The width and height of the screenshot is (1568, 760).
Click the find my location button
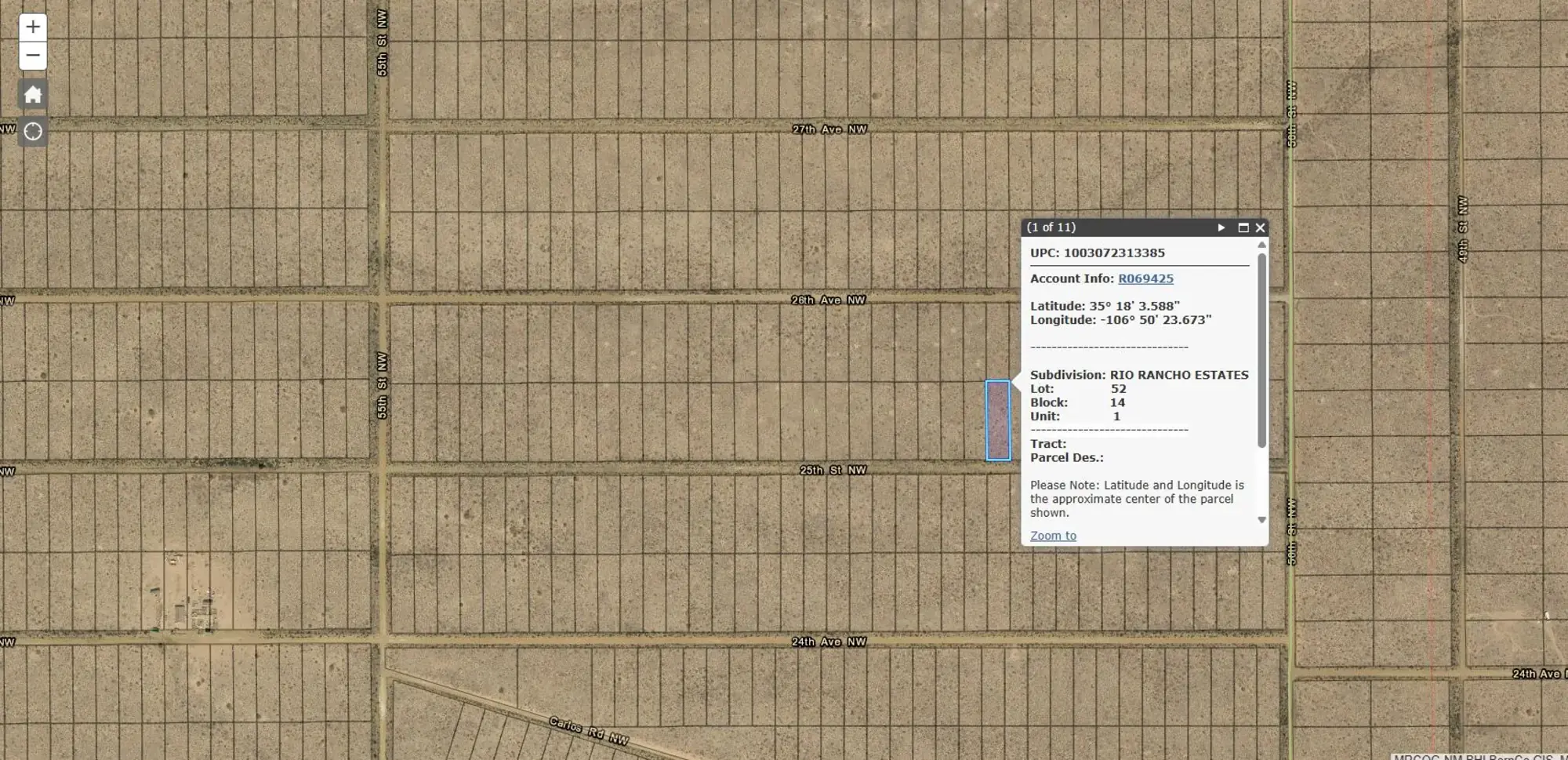[x=33, y=131]
